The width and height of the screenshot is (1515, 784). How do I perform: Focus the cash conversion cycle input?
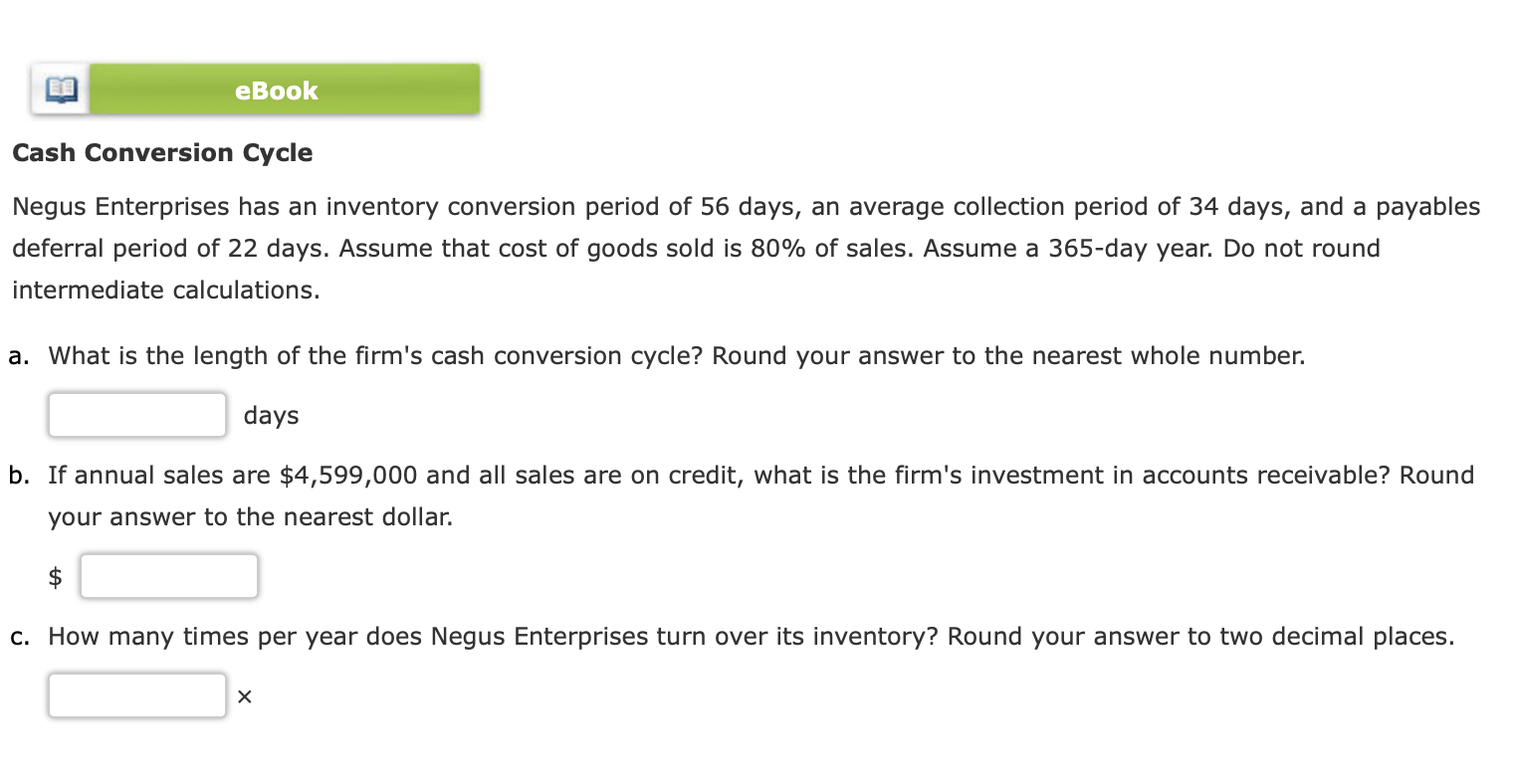pyautogui.click(x=136, y=415)
